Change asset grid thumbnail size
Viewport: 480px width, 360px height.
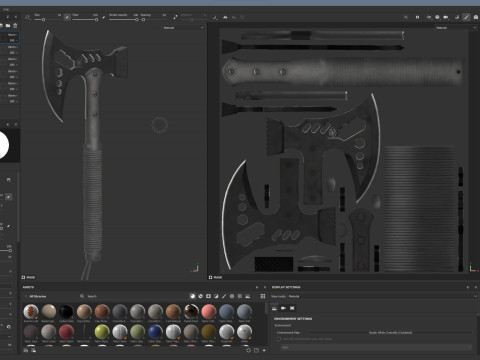263,296
